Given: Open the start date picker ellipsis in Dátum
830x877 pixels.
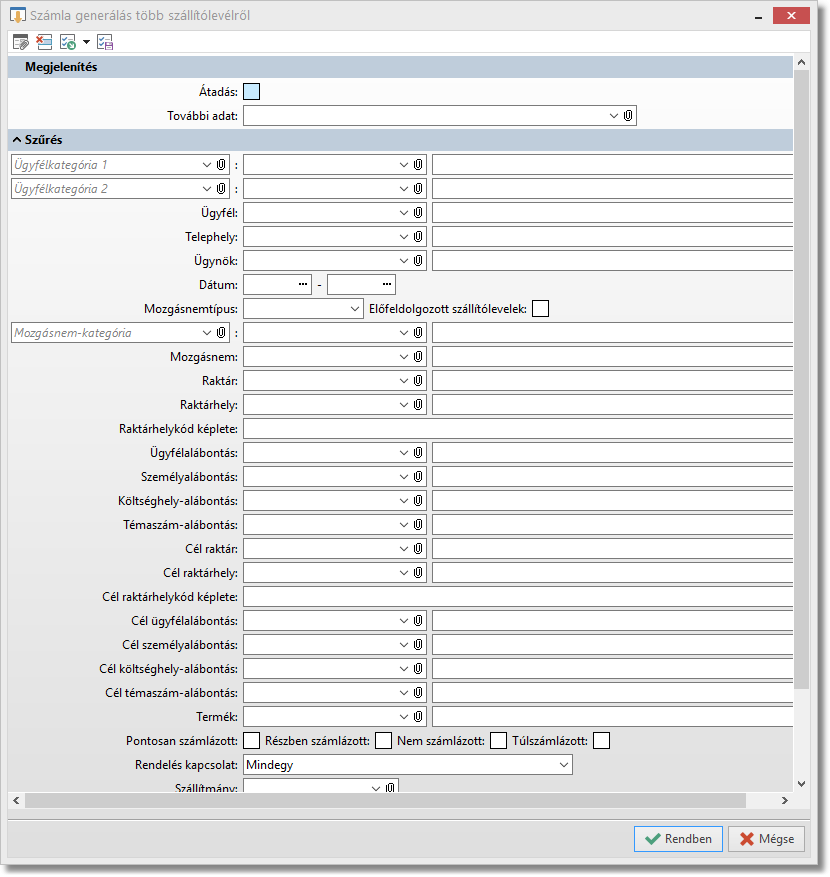Looking at the screenshot, I should pyautogui.click(x=303, y=284).
